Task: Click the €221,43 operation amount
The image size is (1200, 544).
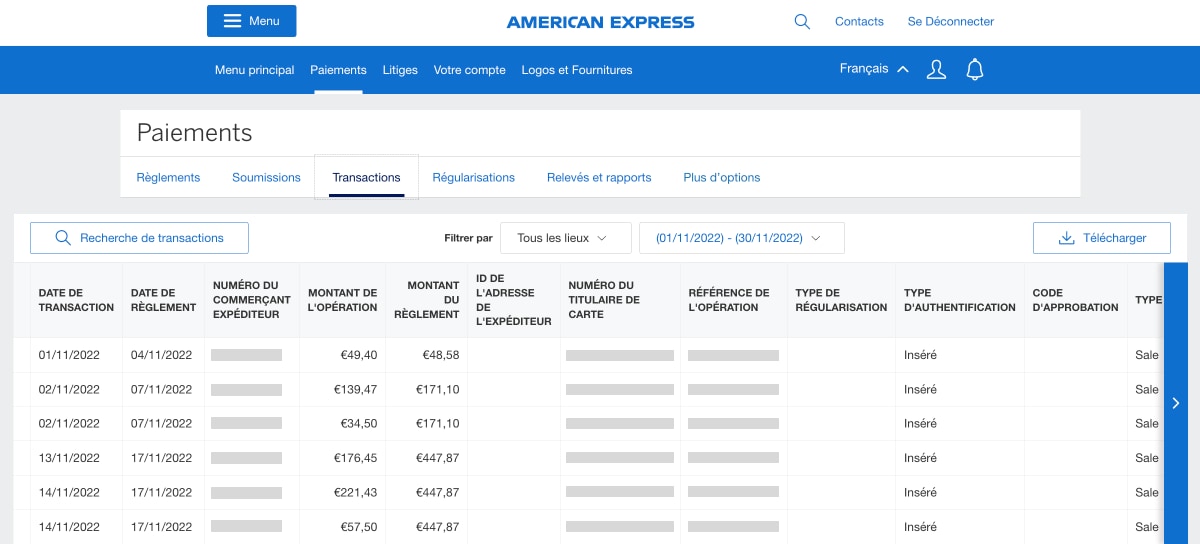Action: tap(355, 492)
